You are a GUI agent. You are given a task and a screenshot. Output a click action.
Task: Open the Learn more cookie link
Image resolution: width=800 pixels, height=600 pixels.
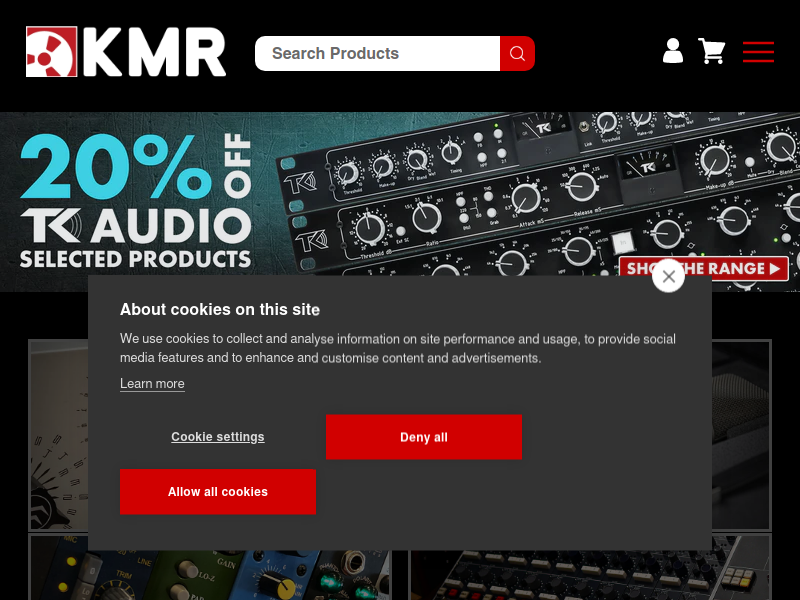click(152, 384)
